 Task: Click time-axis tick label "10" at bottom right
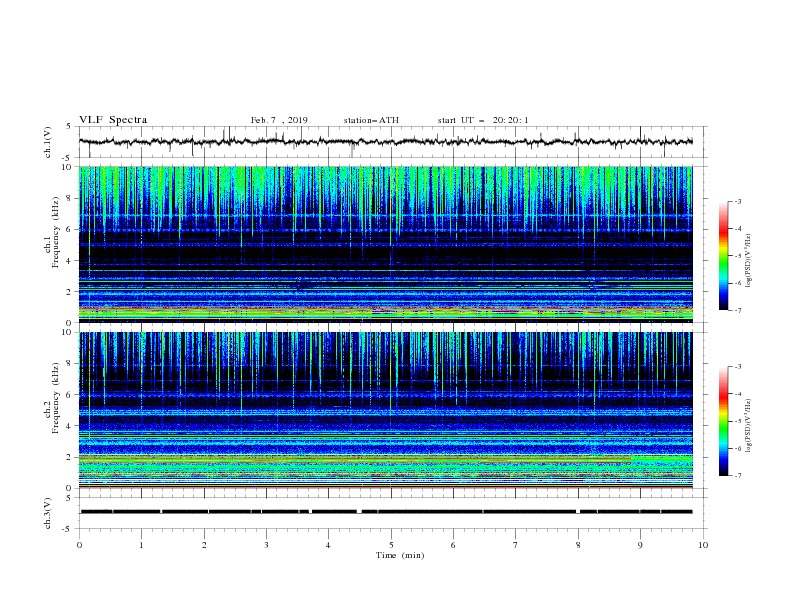tap(703, 545)
